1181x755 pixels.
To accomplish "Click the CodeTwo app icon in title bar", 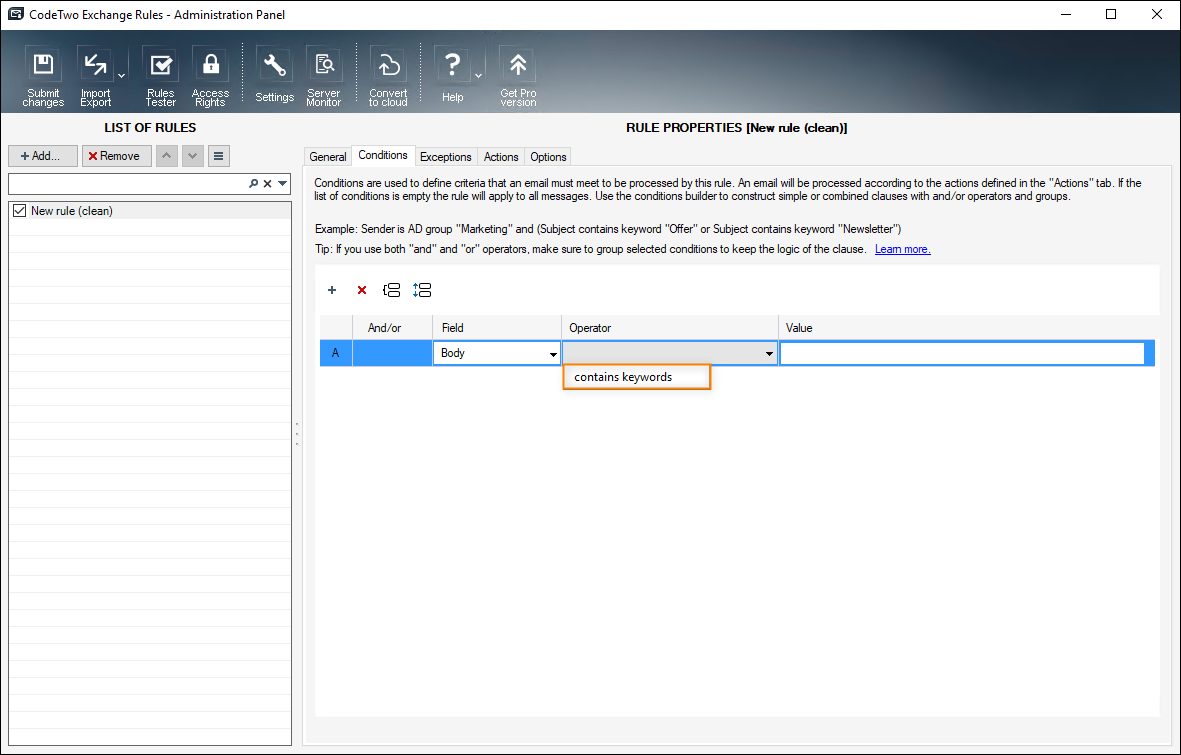I will (15, 14).
